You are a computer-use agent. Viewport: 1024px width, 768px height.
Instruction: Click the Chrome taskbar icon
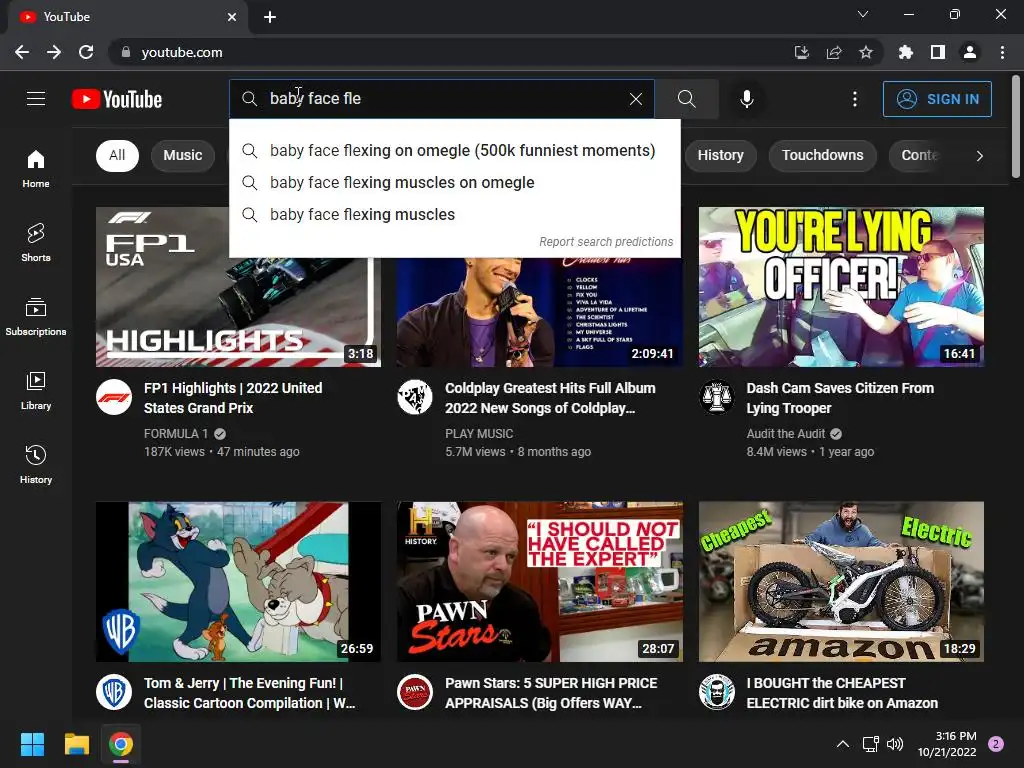(x=121, y=744)
